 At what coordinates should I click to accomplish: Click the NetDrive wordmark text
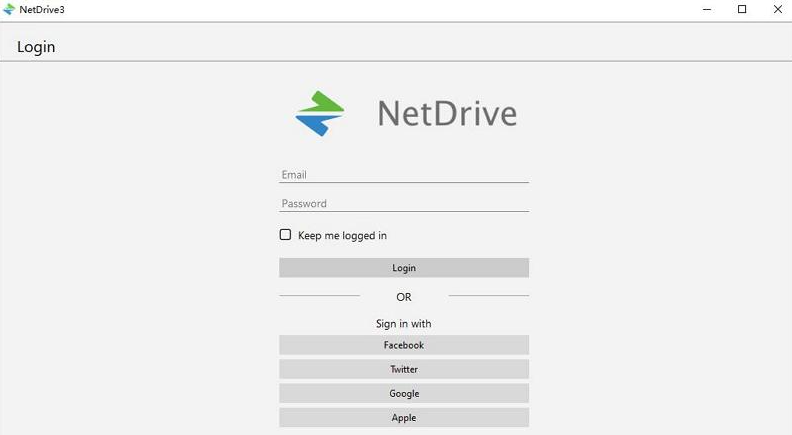pos(447,113)
